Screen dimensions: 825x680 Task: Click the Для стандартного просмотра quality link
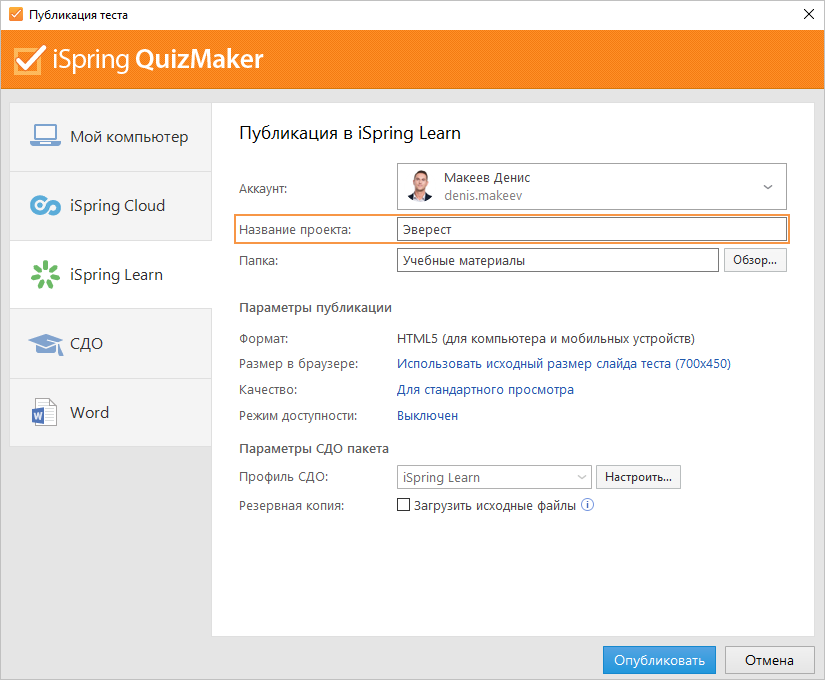tap(485, 389)
